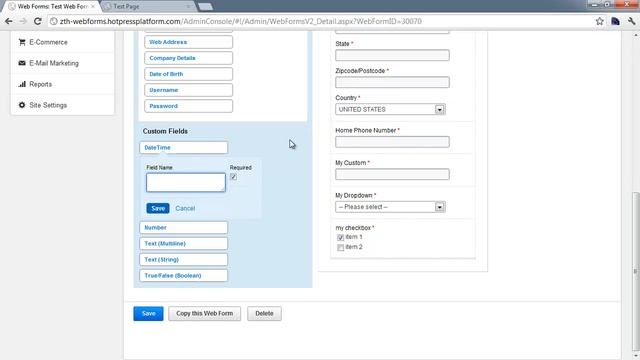Click the page vertical scrollbar thumb
Image resolution: width=640 pixels, height=360 pixels.
pos(636,271)
